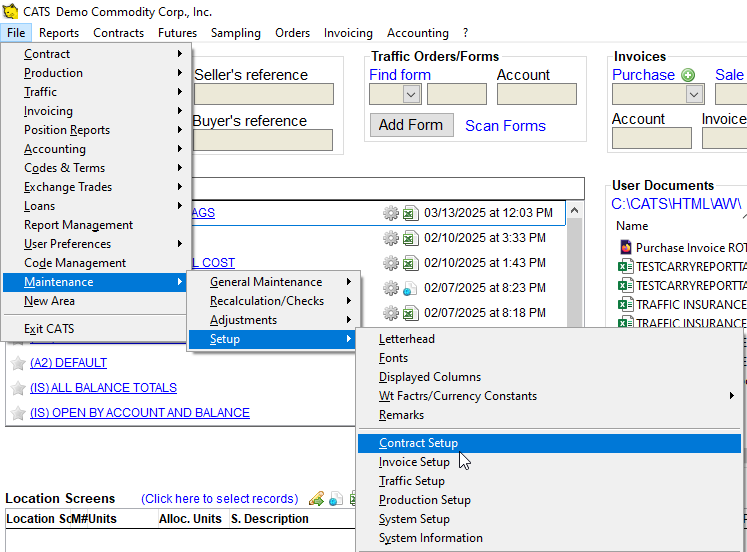The width and height of the screenshot is (747, 552).
Task: Select Letterhead in Setup submenu
Action: (x=549, y=339)
